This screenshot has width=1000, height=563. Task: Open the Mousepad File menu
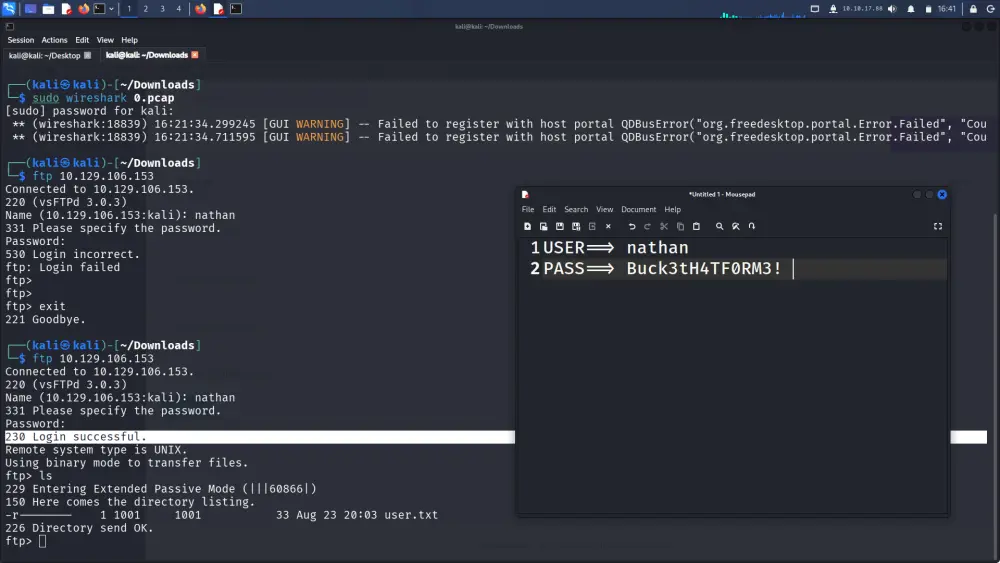point(527,209)
